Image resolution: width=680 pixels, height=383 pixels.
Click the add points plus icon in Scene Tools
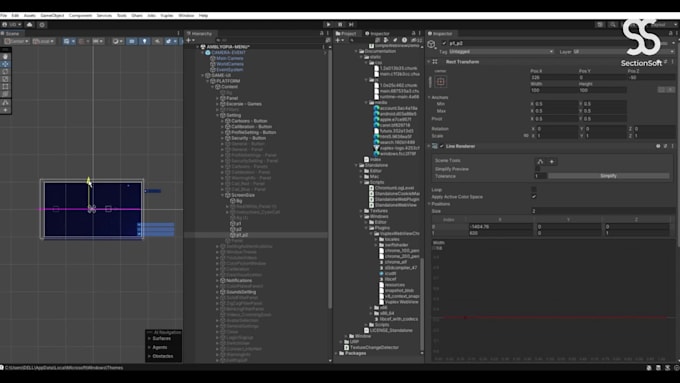552,161
